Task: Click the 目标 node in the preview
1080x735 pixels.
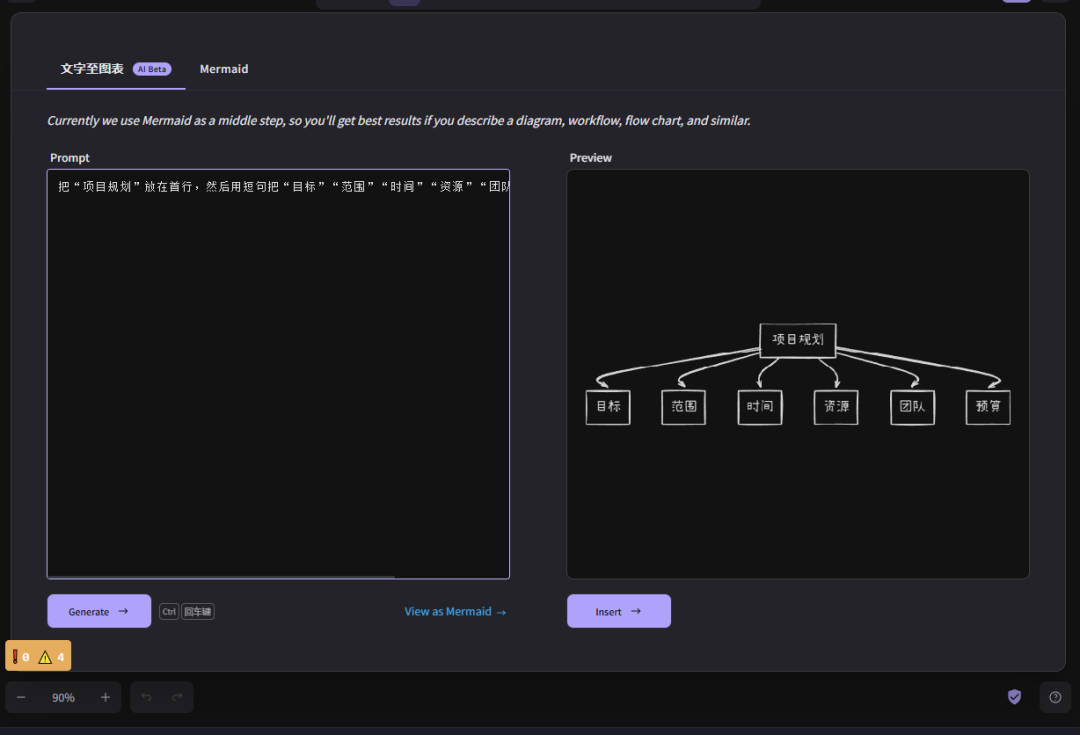Action: coord(608,407)
